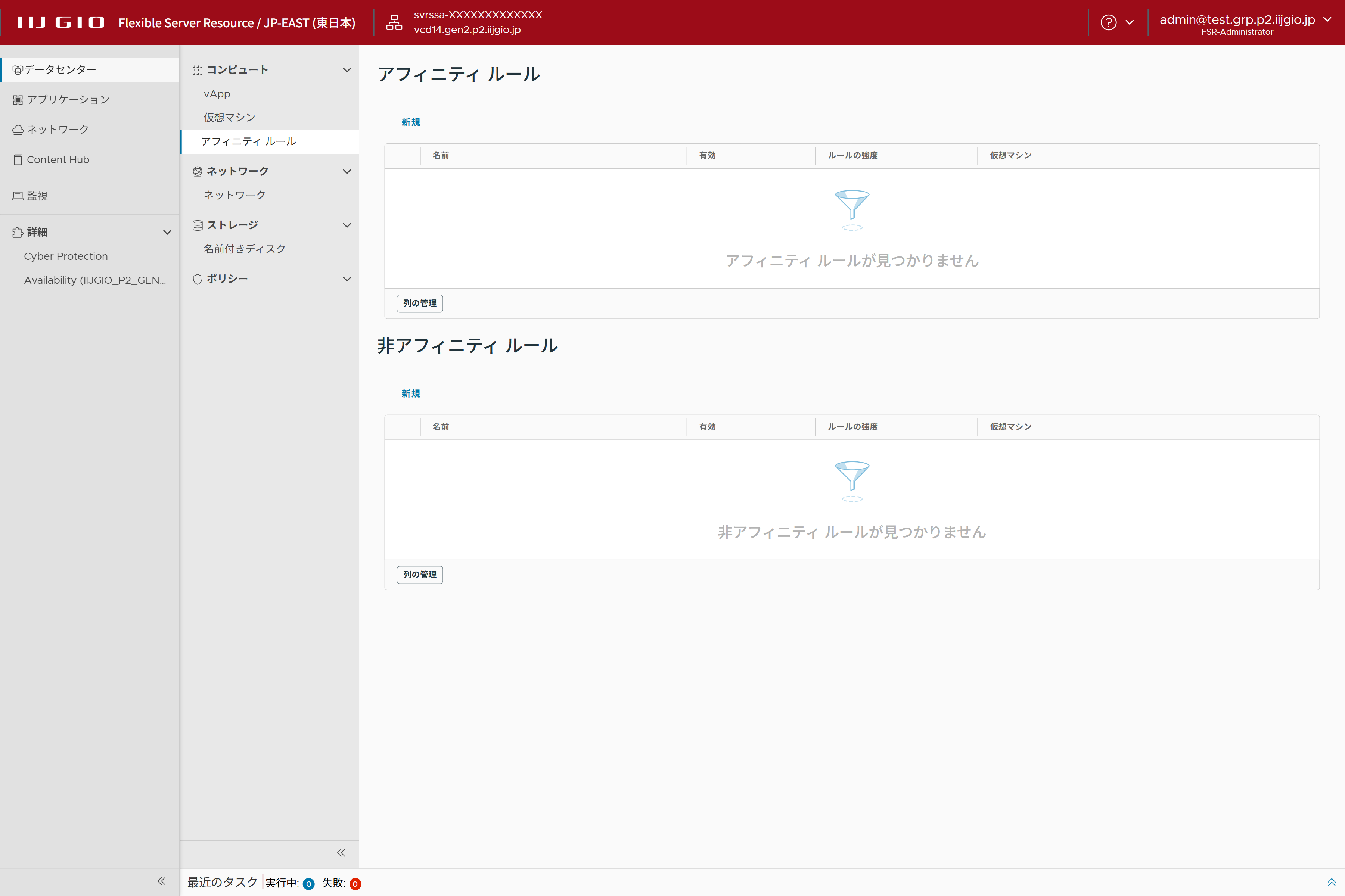Click the 名前 column header in affinity table
This screenshot has width=1345, height=896.
tap(441, 155)
